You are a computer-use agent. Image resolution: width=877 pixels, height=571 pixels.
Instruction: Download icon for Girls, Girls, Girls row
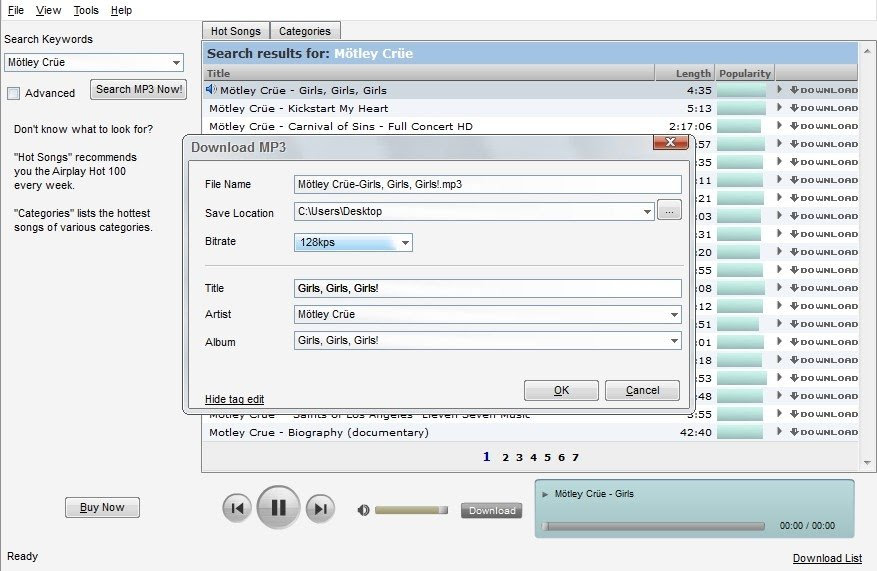[x=823, y=90]
